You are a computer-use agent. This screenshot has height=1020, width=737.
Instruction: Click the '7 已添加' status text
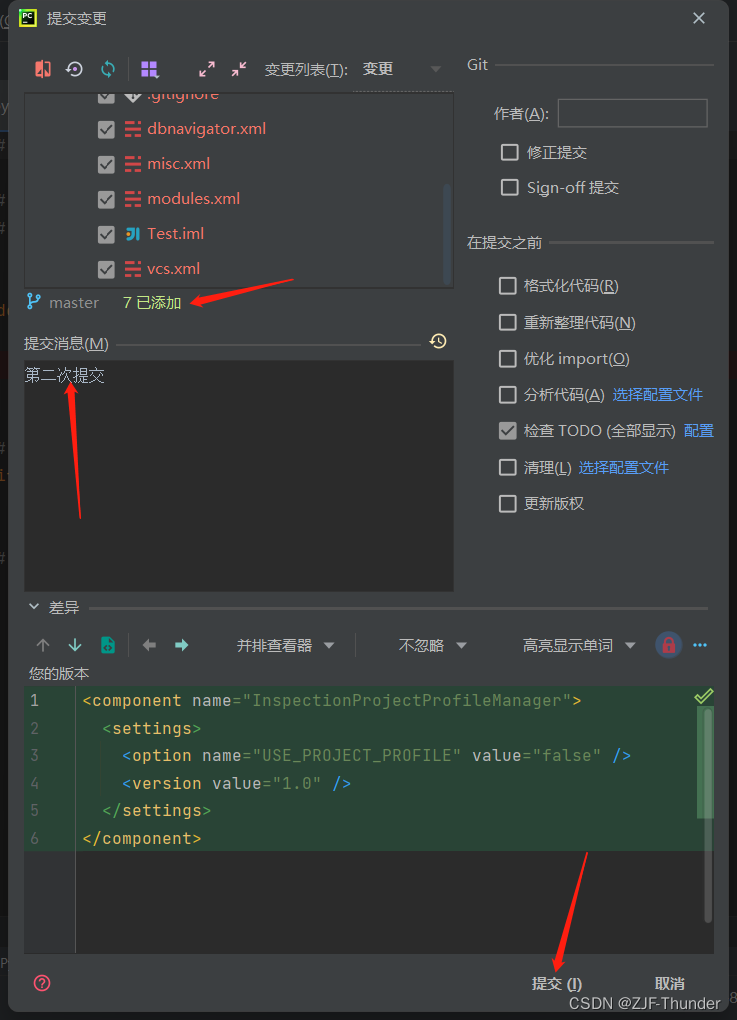tap(152, 302)
